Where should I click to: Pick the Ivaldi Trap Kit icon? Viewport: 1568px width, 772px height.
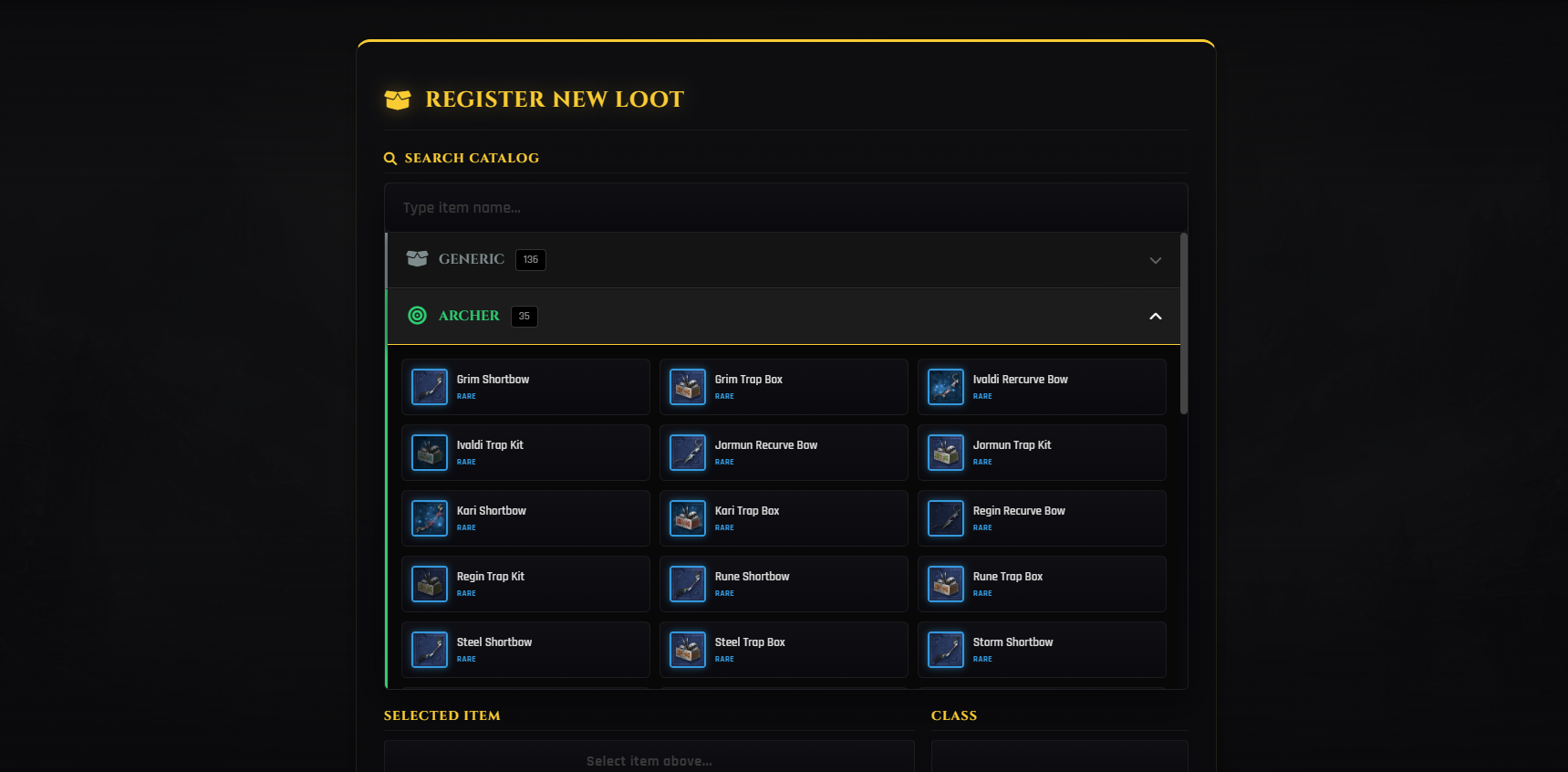click(x=429, y=453)
